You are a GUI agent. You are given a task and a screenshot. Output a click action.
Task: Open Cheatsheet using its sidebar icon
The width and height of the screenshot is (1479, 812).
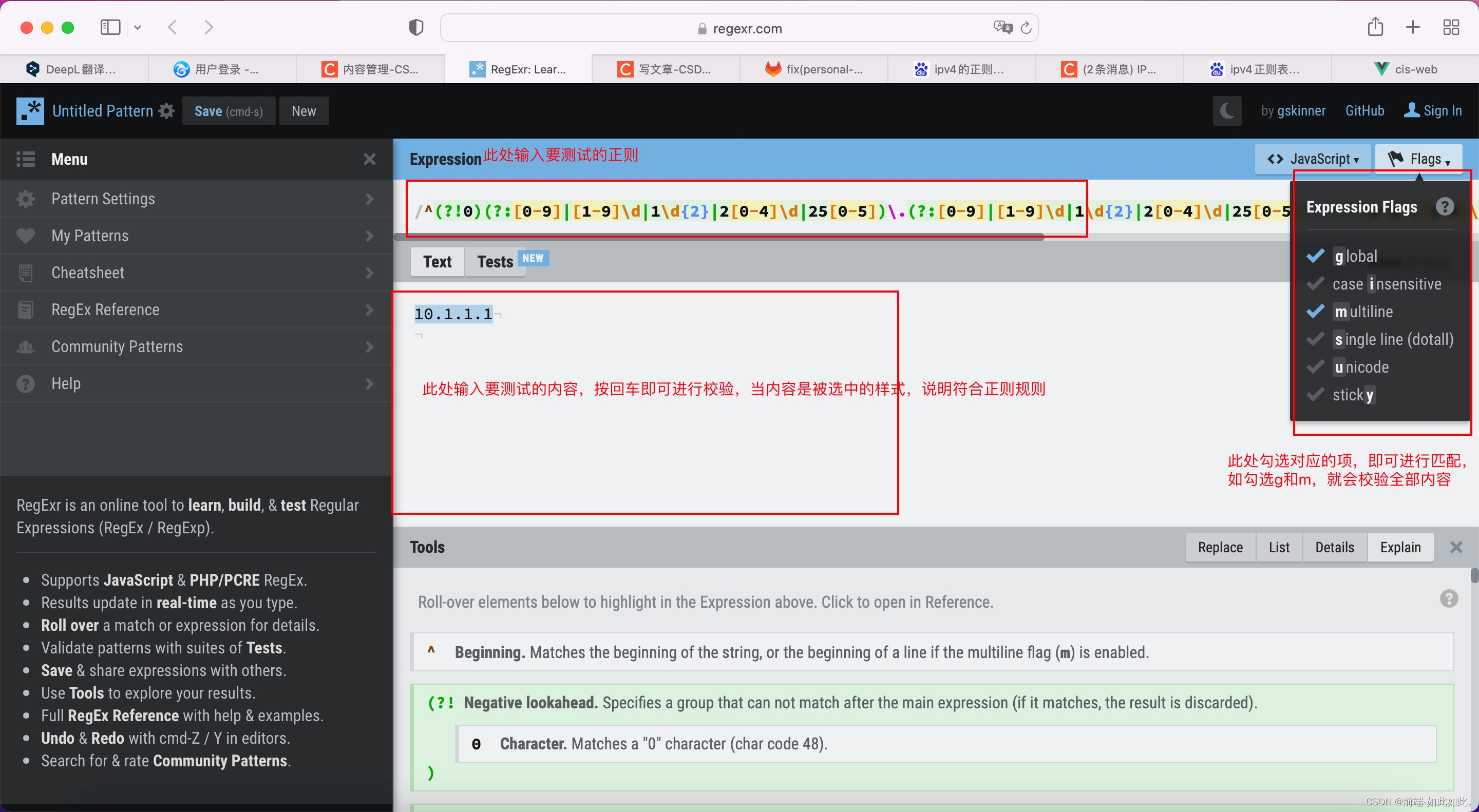coord(26,272)
